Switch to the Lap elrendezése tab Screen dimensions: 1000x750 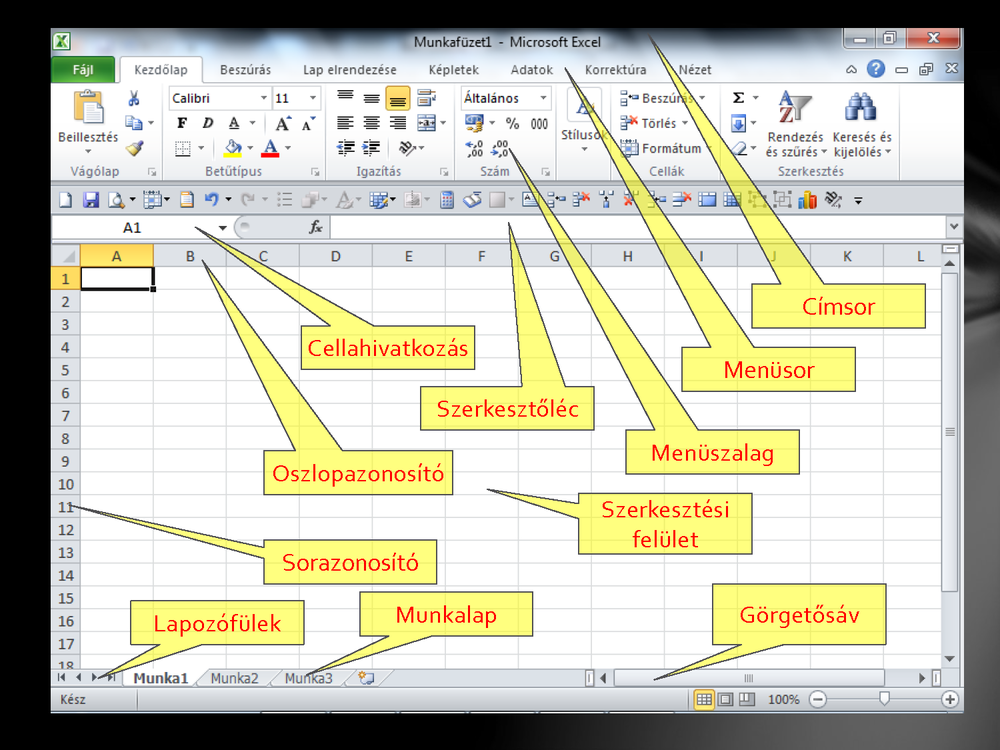pyautogui.click(x=349, y=70)
